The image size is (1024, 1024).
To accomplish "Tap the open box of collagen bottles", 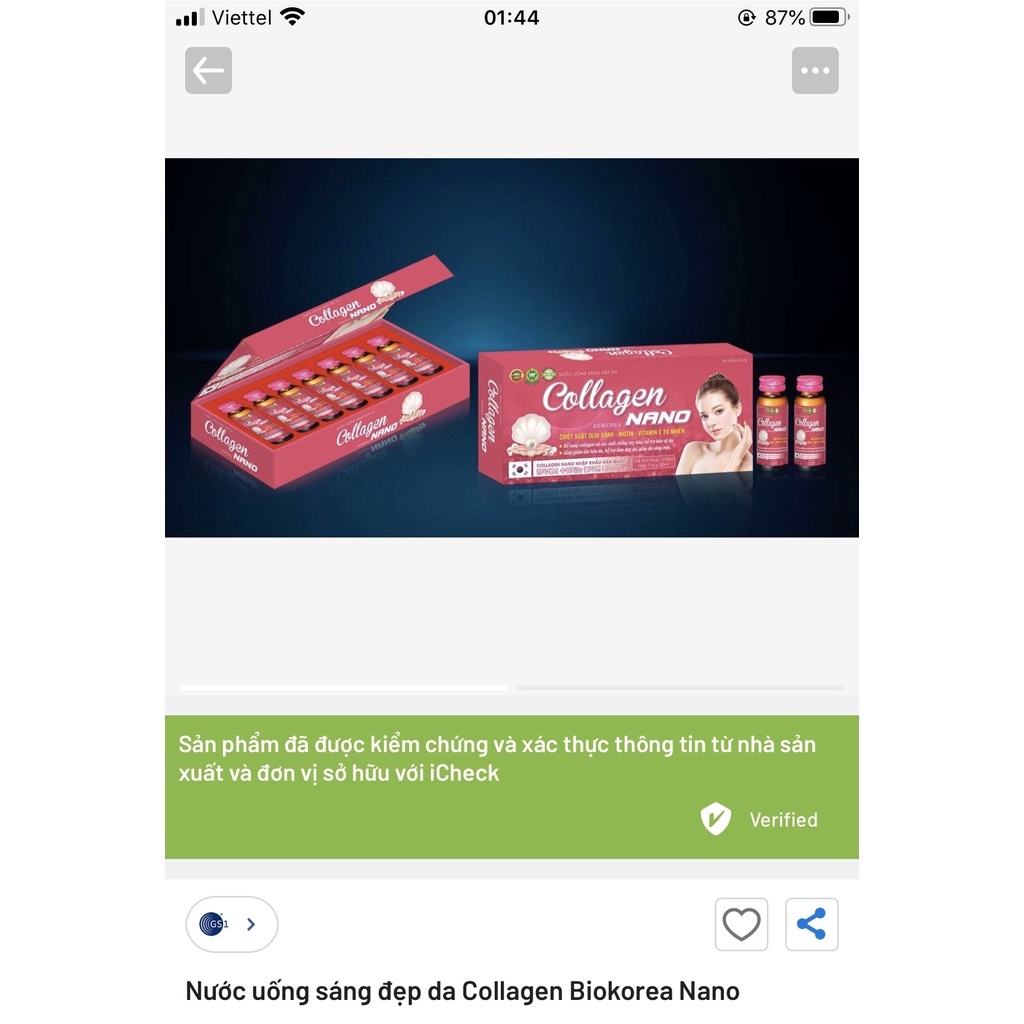I will [330, 372].
